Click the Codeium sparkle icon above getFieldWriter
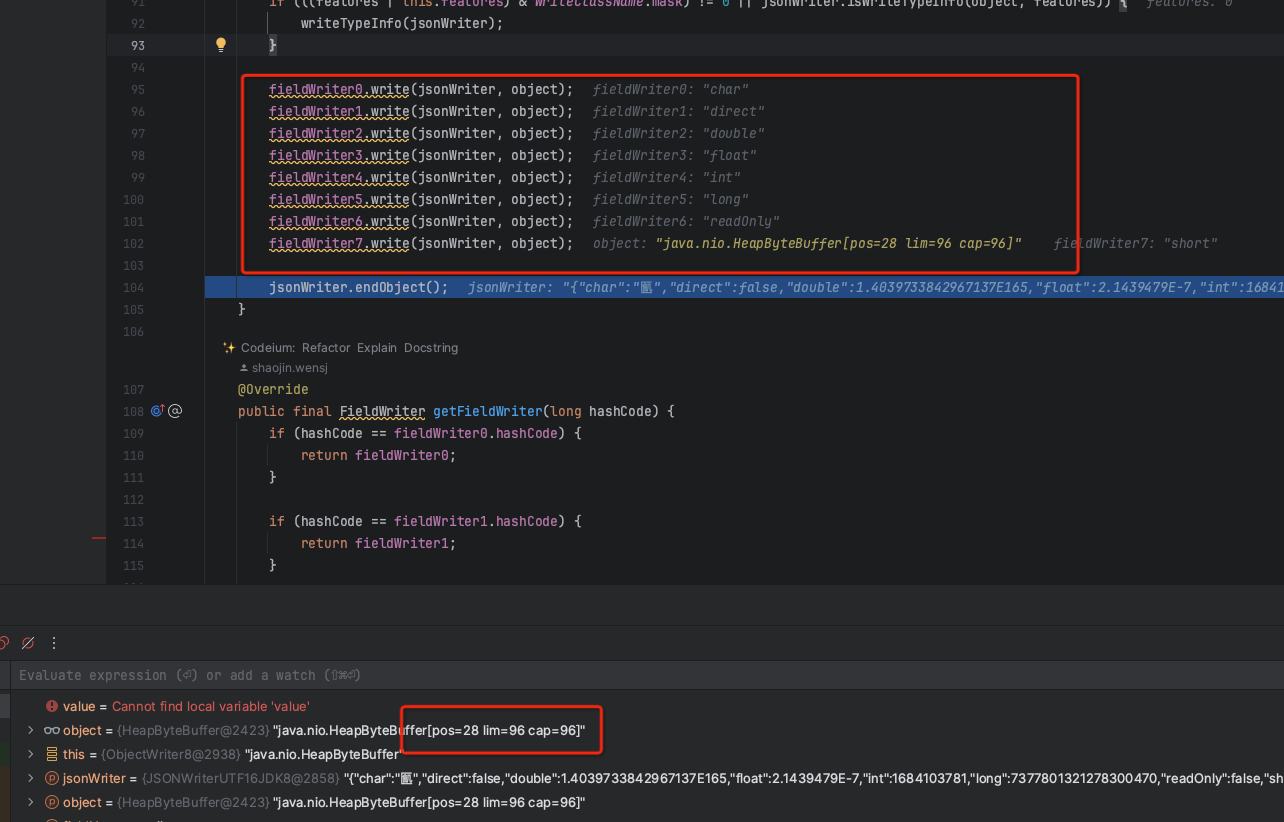This screenshot has width=1284, height=822. pyautogui.click(x=229, y=347)
